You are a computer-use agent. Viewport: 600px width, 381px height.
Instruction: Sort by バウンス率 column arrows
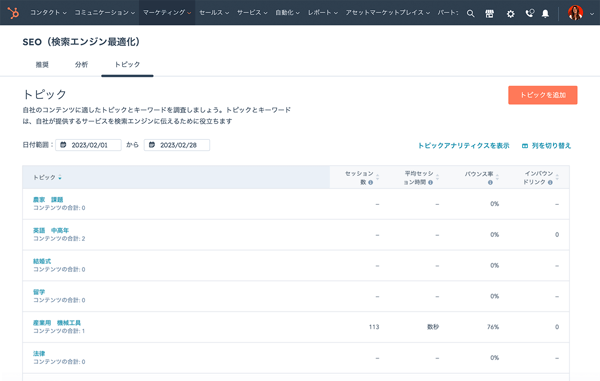pyautogui.click(x=497, y=177)
